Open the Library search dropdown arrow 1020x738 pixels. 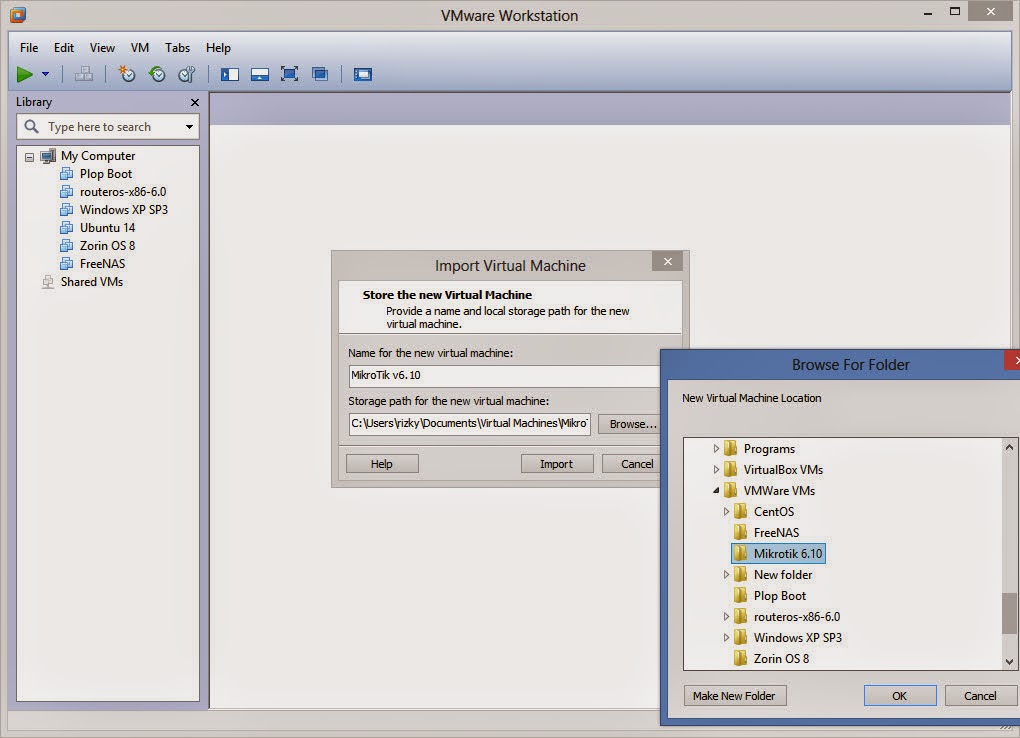click(x=189, y=127)
